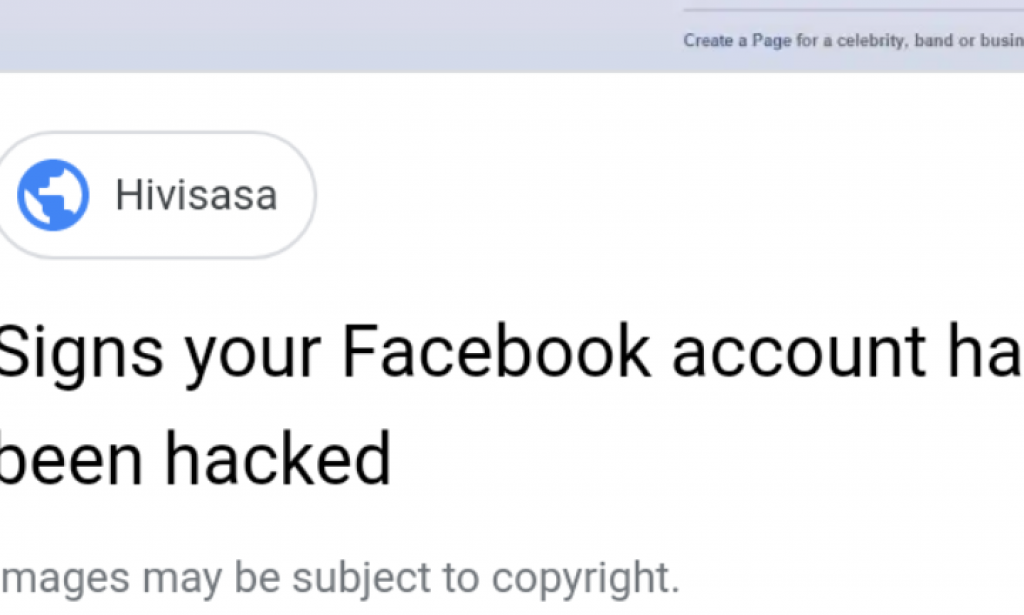Select the website favicon next to Hivisasa
This screenshot has width=1024, height=615.
(x=51, y=195)
